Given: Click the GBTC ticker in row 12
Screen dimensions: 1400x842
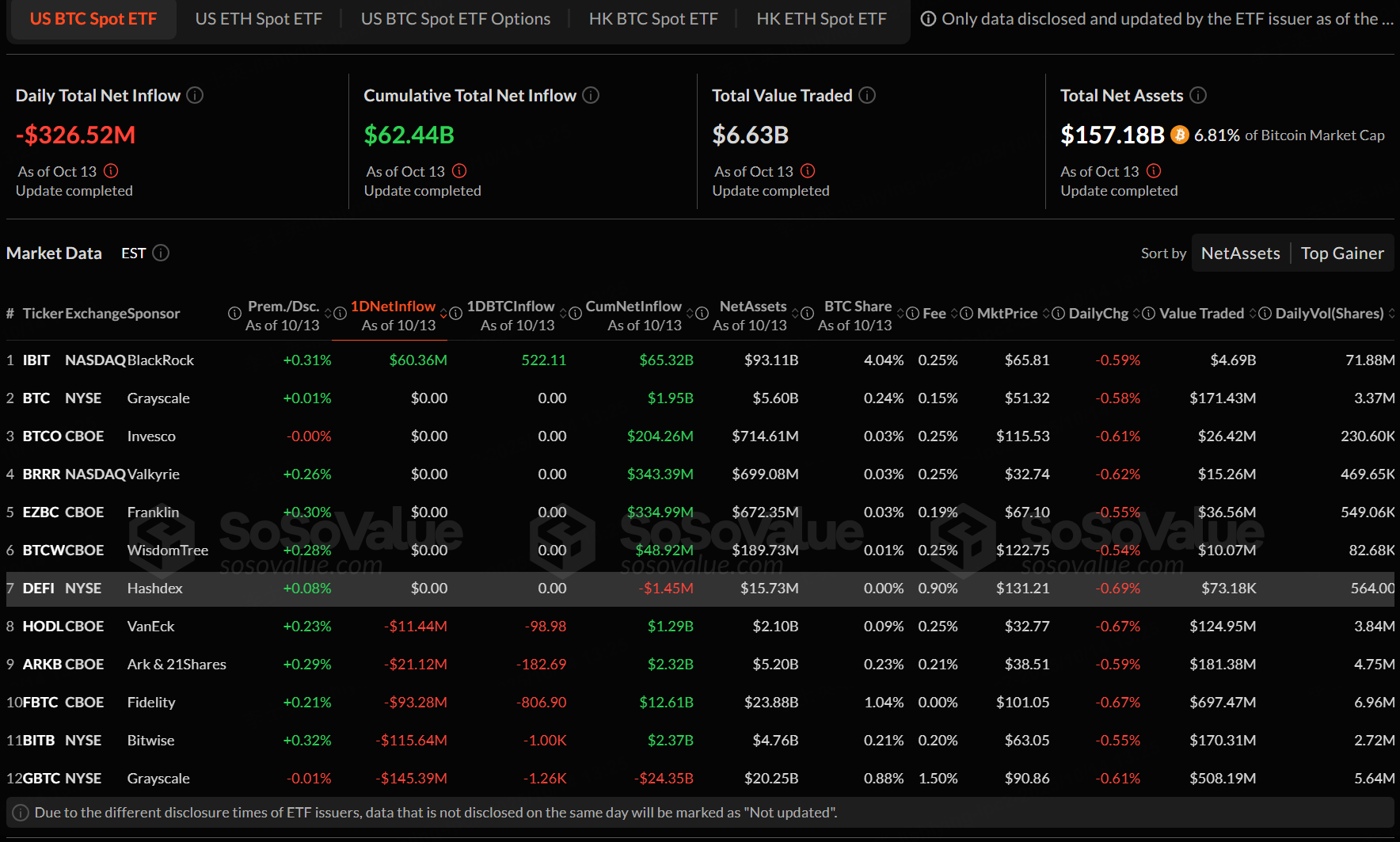Looking at the screenshot, I should click(x=41, y=779).
